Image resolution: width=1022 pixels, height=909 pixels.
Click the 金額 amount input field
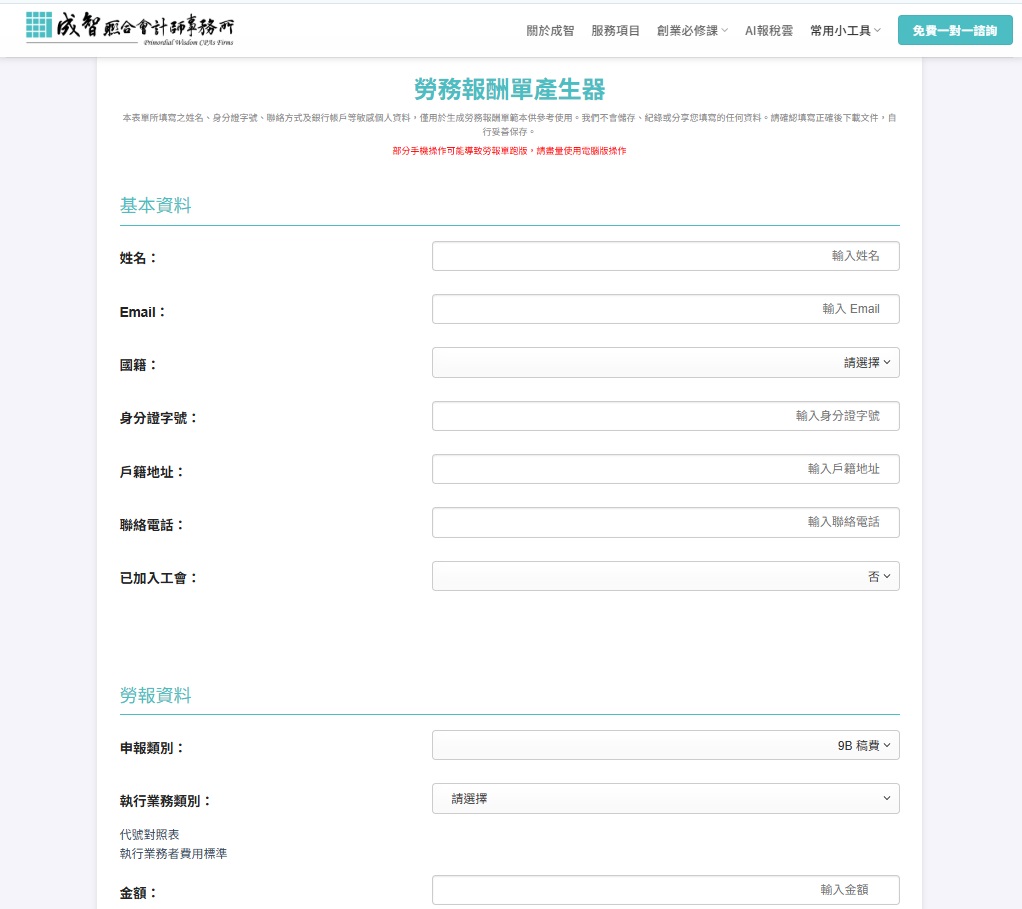(x=665, y=890)
